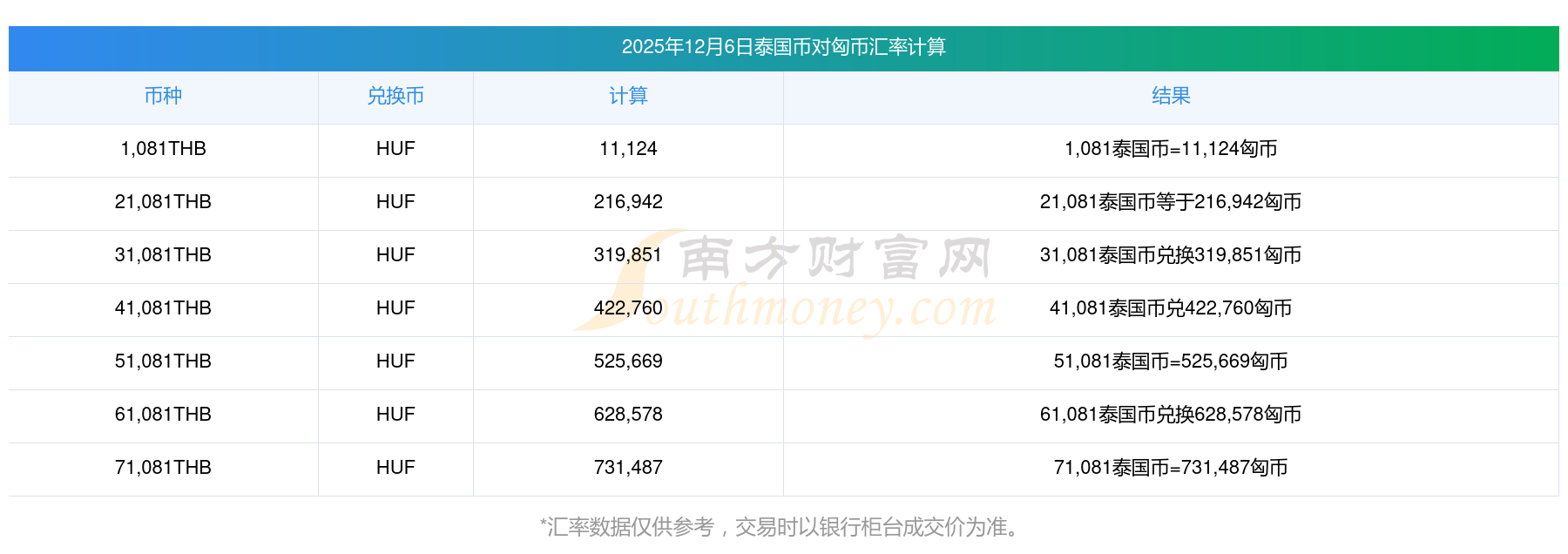Click the 216,942 calculation value
Image resolution: width=1568 pixels, height=554 pixels.
tap(628, 202)
